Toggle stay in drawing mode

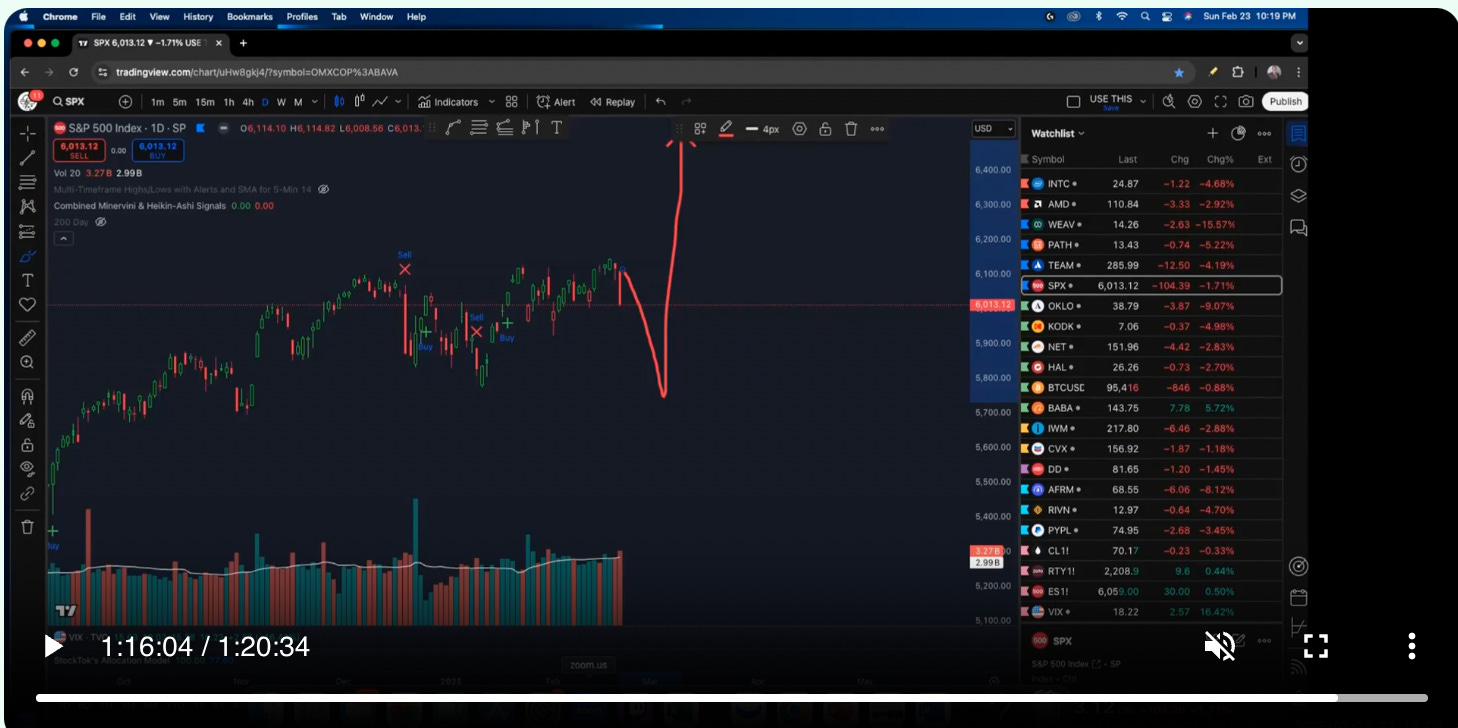pos(27,420)
